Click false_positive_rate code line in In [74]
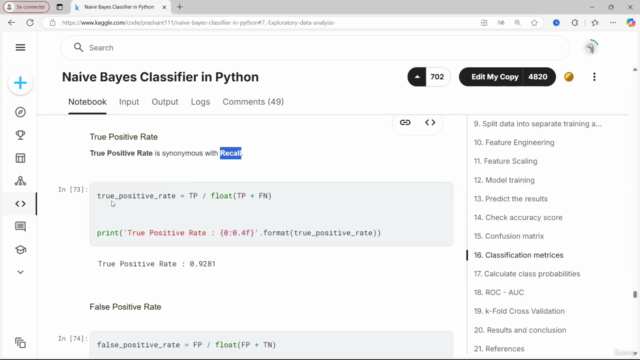Screen dimensions: 640x360 click(186, 345)
